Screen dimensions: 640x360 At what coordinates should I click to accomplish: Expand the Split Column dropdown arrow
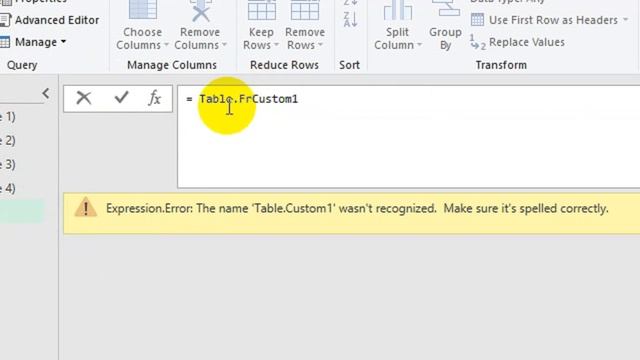(x=419, y=45)
